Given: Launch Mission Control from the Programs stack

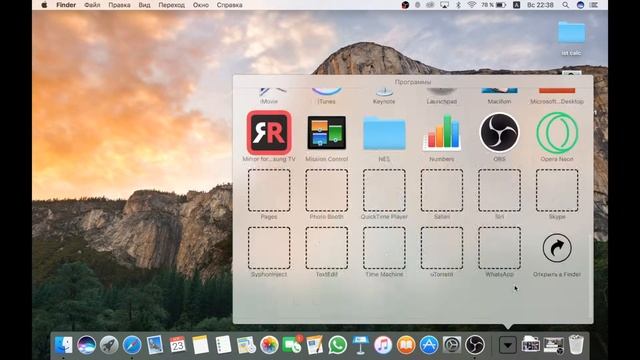Looking at the screenshot, I should tap(327, 133).
